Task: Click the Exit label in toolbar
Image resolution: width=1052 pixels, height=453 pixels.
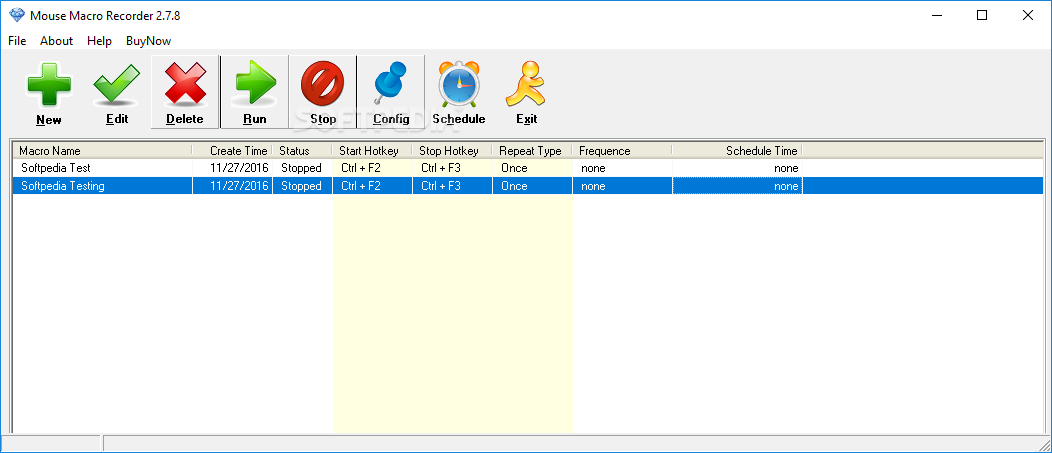Action: [527, 119]
